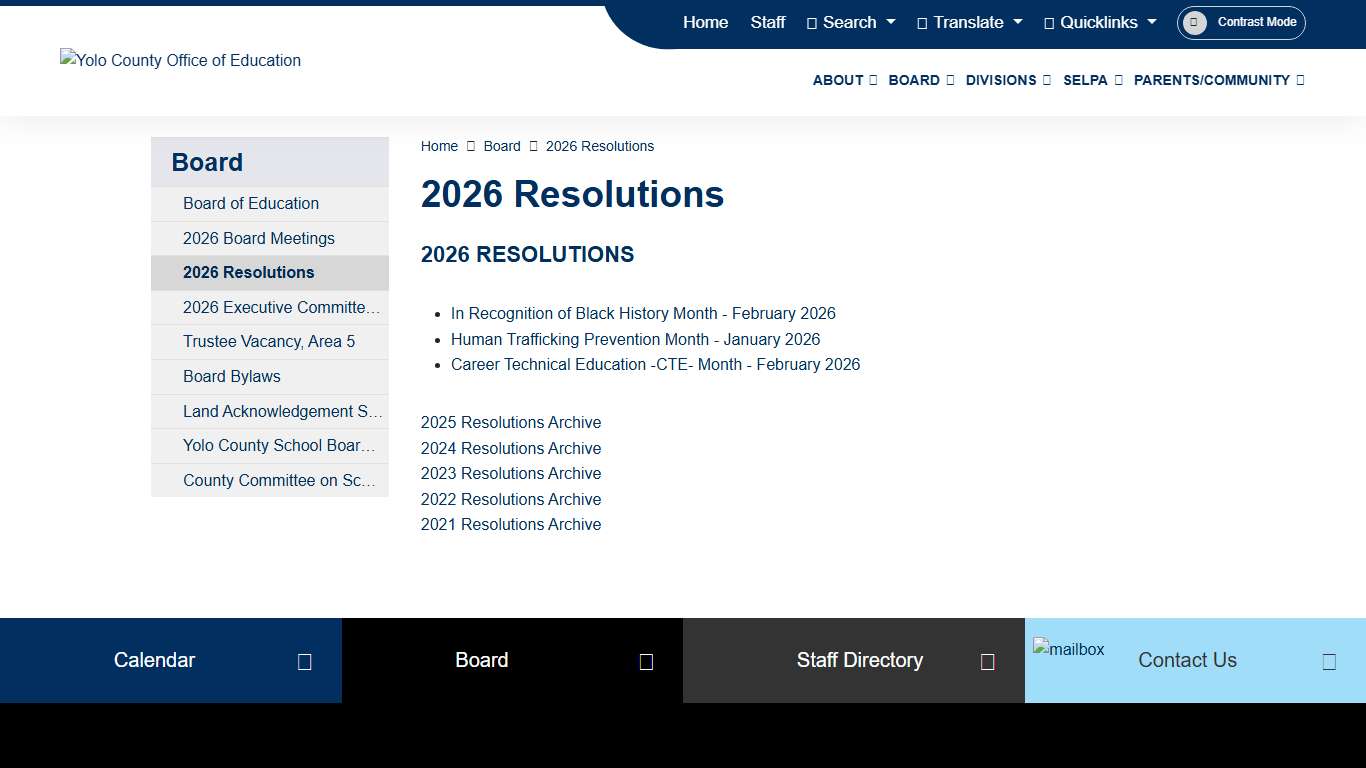The width and height of the screenshot is (1366, 768).
Task: Click the Staff Directory icon in the footer
Action: pos(988,660)
